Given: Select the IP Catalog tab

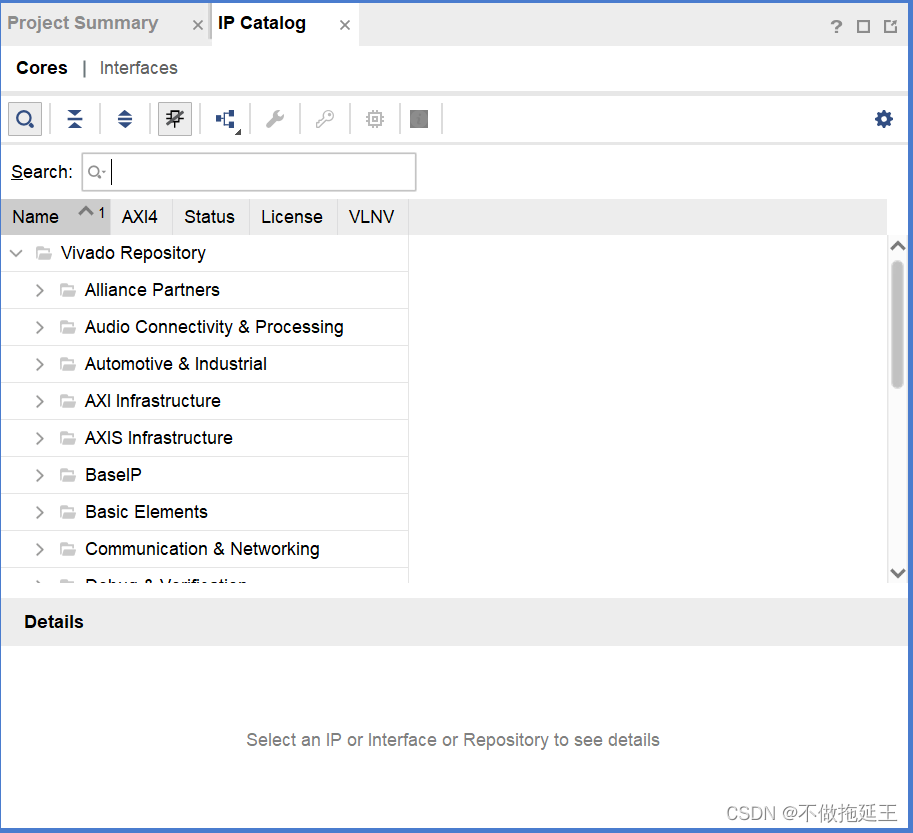Looking at the screenshot, I should [261, 23].
